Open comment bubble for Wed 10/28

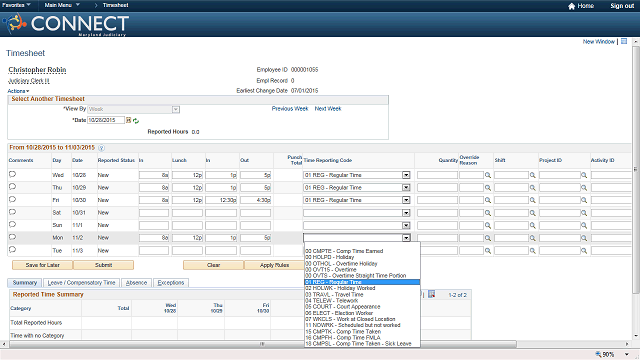[x=12, y=174]
